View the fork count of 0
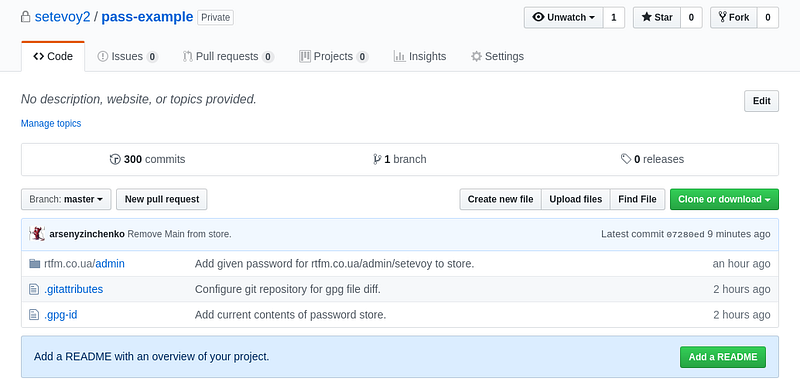Screen dimensions: 800x391 pyautogui.click(x=768, y=17)
